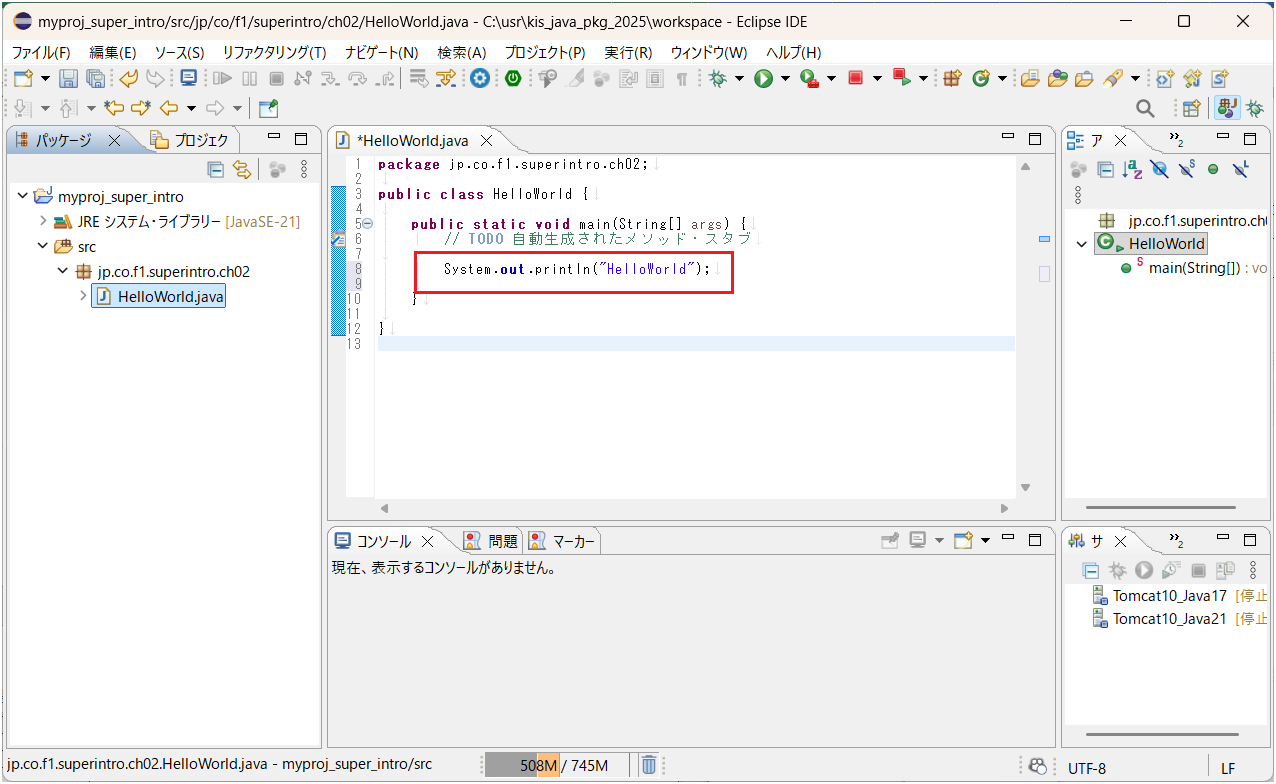Screen dimensions: 1276x784
Task: Toggle alphabetical sort in the Outline view
Action: (x=1132, y=169)
